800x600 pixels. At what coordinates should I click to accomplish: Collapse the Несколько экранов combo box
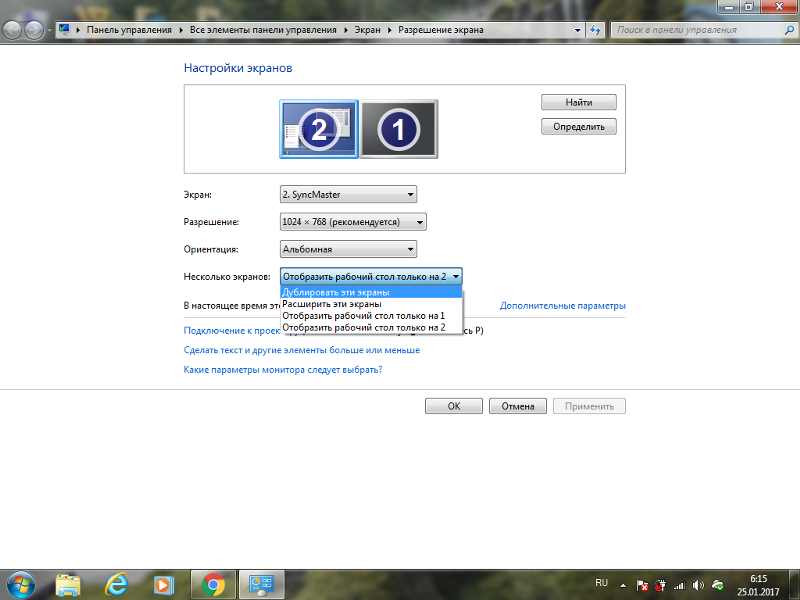point(371,277)
